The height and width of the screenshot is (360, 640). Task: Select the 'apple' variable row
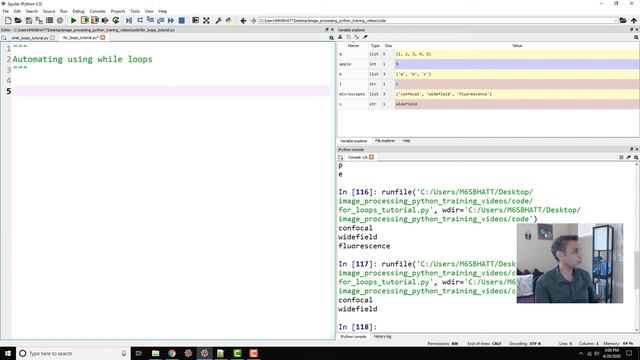pos(488,64)
